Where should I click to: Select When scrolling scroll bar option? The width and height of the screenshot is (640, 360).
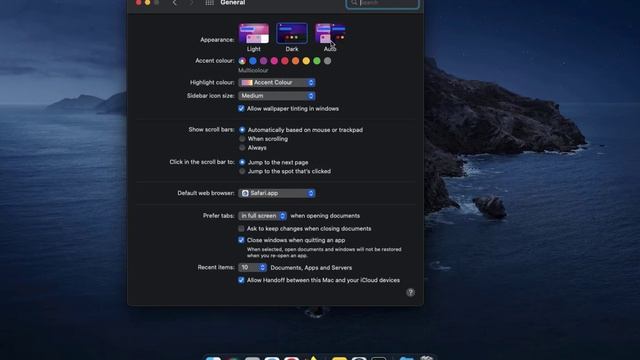(242, 139)
